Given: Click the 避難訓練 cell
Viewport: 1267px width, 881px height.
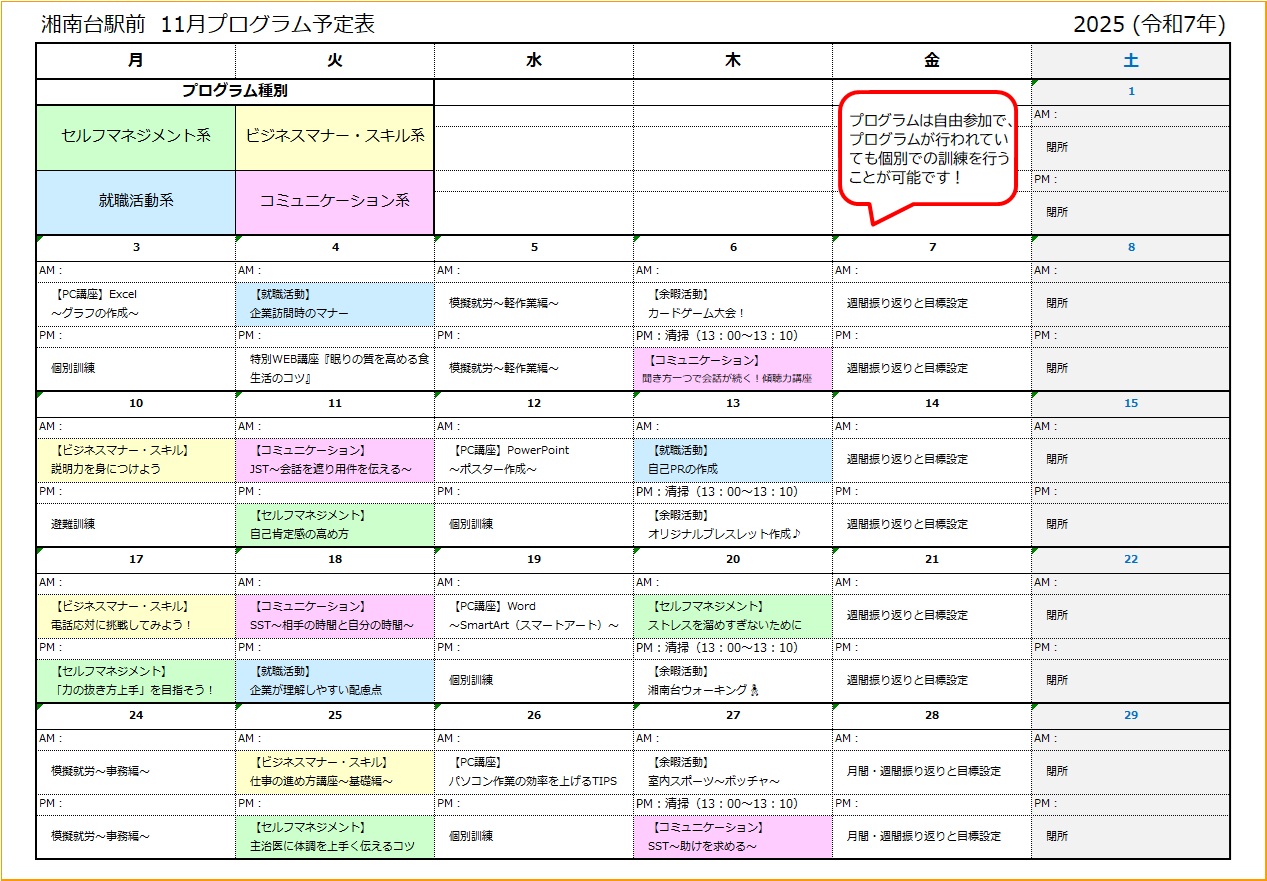Looking at the screenshot, I should [x=136, y=524].
